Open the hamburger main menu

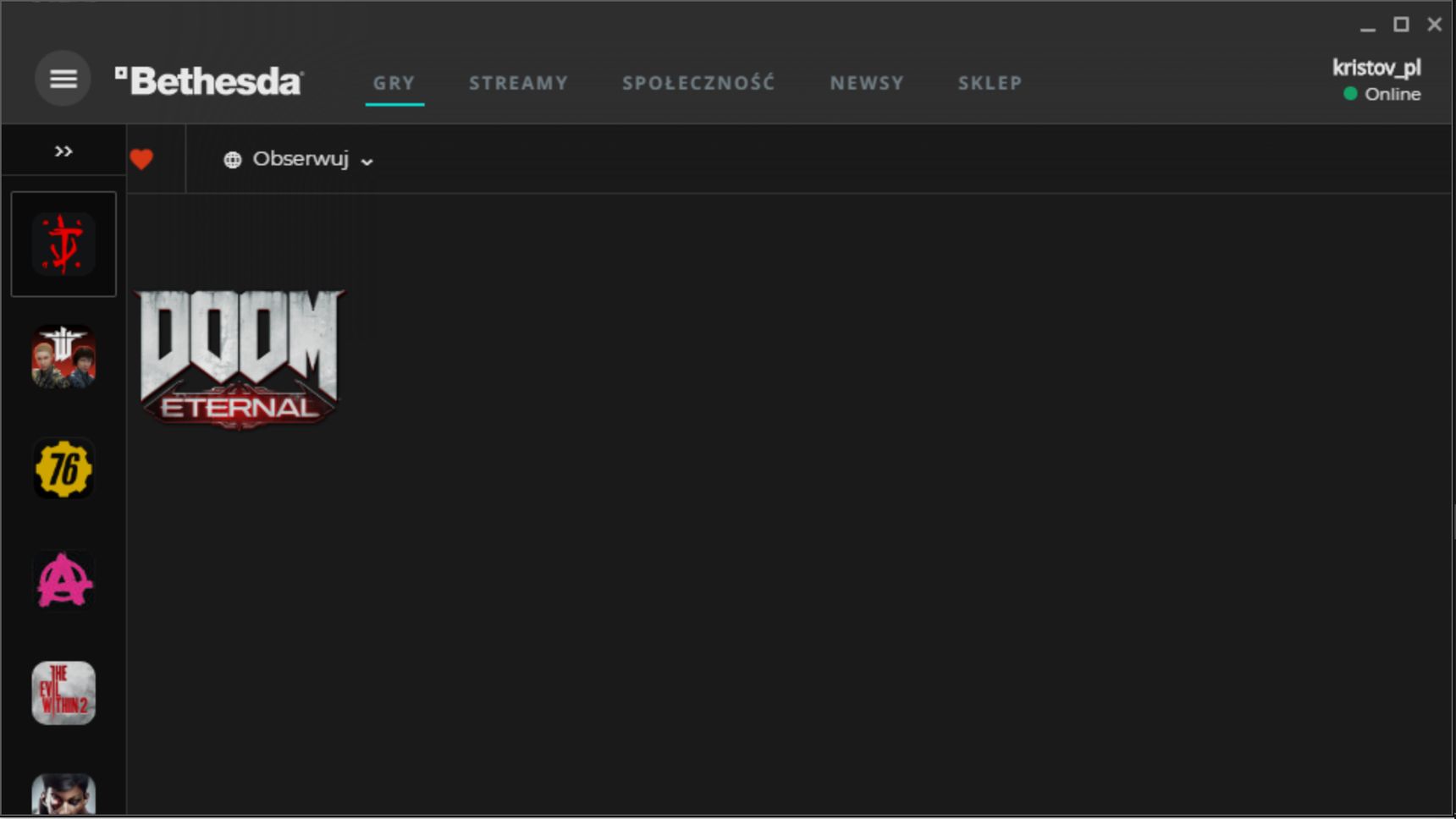63,79
